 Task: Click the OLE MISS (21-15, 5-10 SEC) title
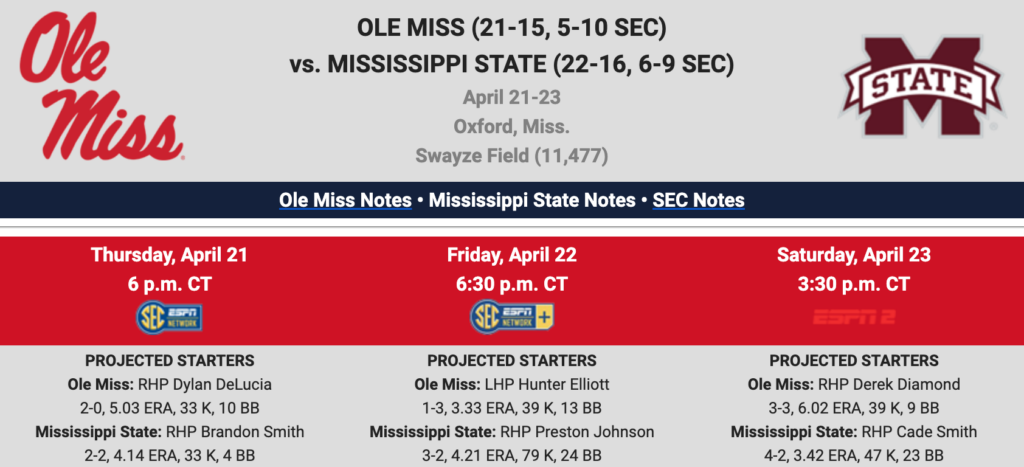(x=512, y=27)
